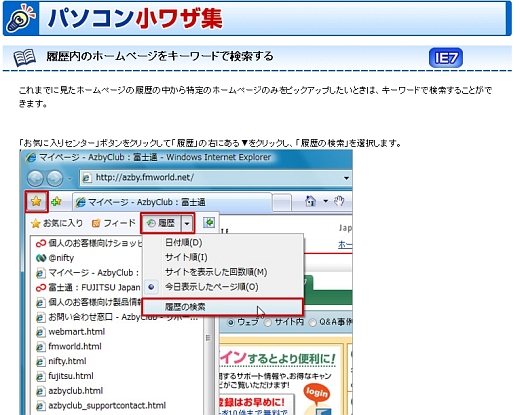Image resolution: width=520 pixels, height=415 pixels.
Task: Click the IE forward navigation button
Action: coord(55,178)
